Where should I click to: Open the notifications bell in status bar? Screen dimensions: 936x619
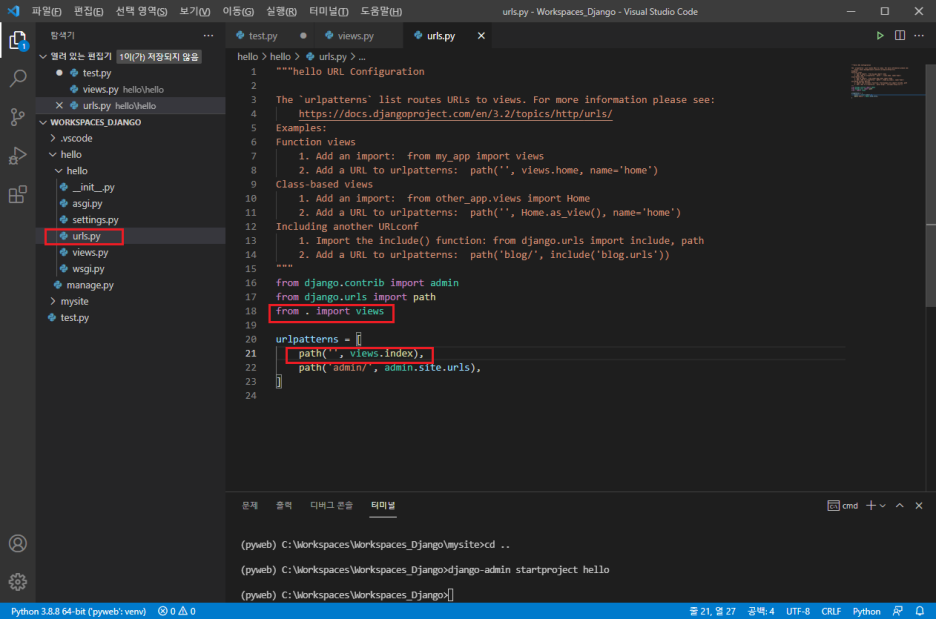pyautogui.click(x=920, y=611)
